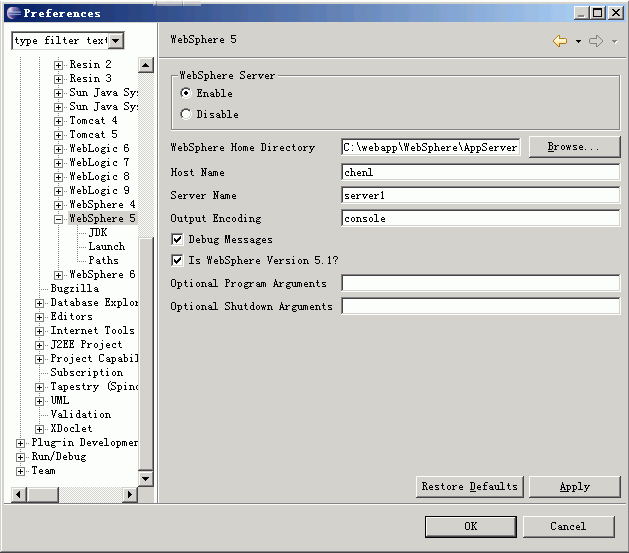Select the XDoclet tree item

point(71,429)
